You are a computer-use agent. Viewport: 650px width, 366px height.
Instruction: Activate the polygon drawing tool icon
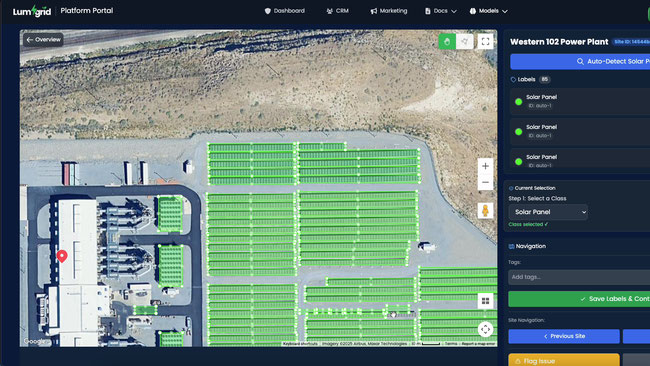[465, 41]
